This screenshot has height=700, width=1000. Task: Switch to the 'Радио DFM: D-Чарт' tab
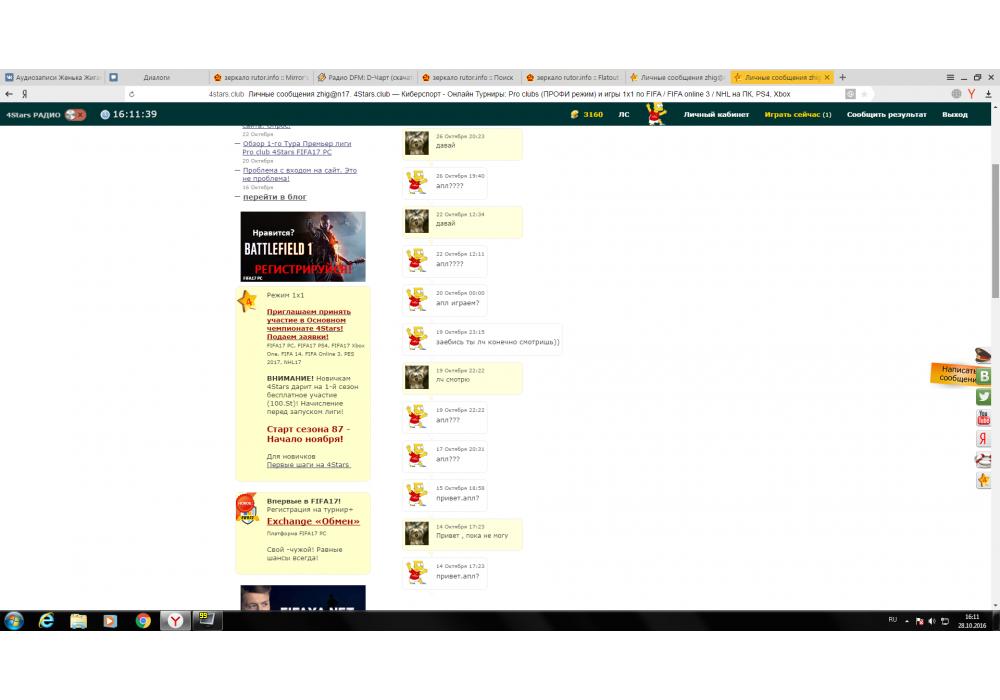click(365, 77)
